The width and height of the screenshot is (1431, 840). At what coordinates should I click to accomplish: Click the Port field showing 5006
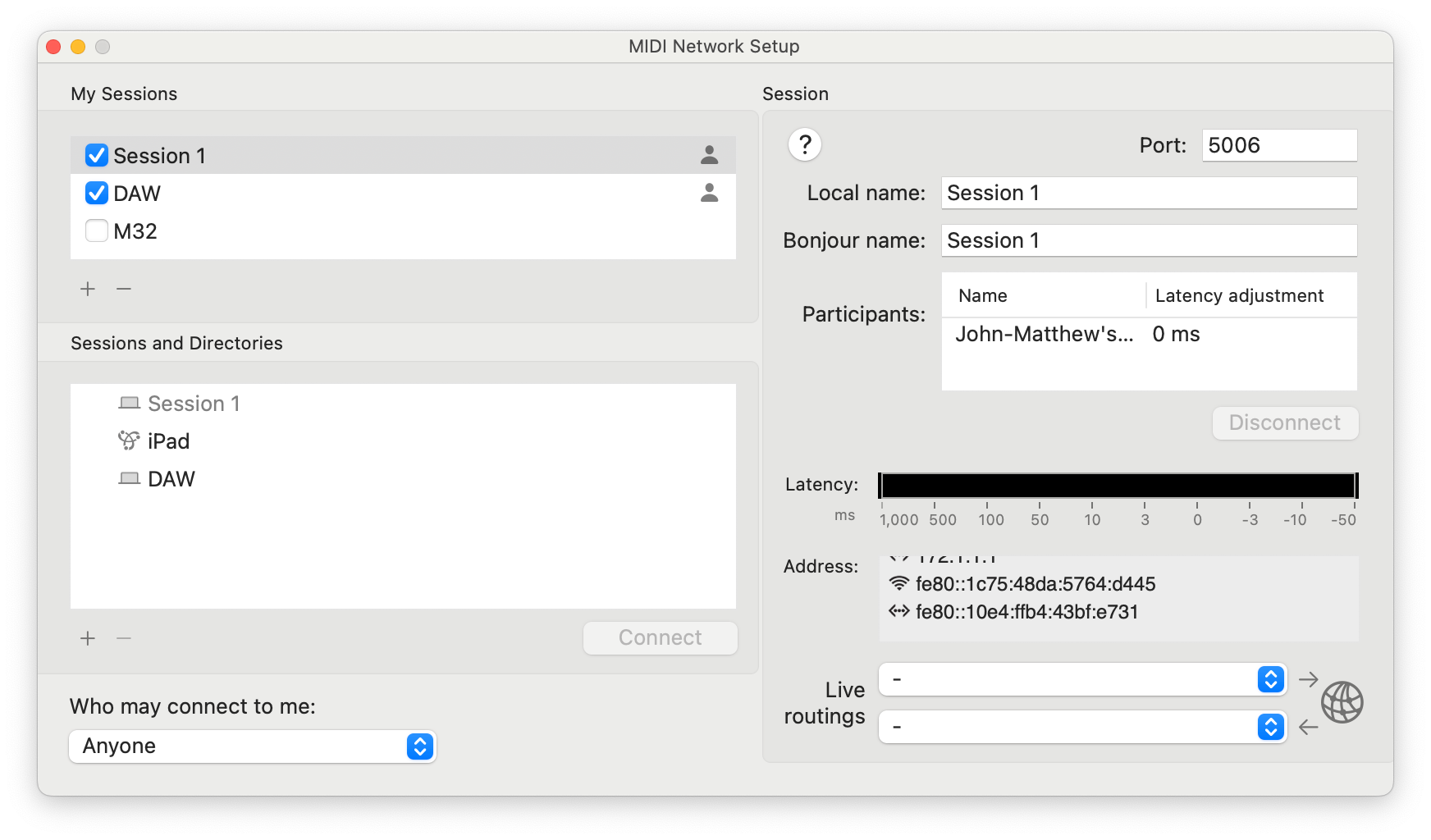[x=1279, y=145]
